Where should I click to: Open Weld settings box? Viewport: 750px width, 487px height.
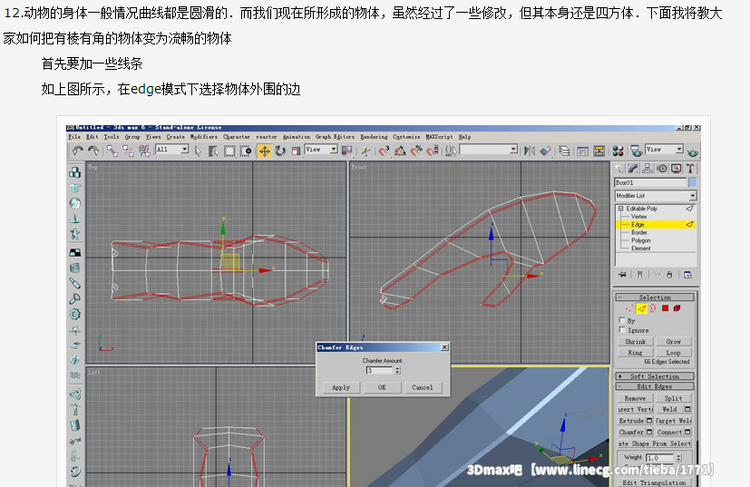[x=687, y=409]
